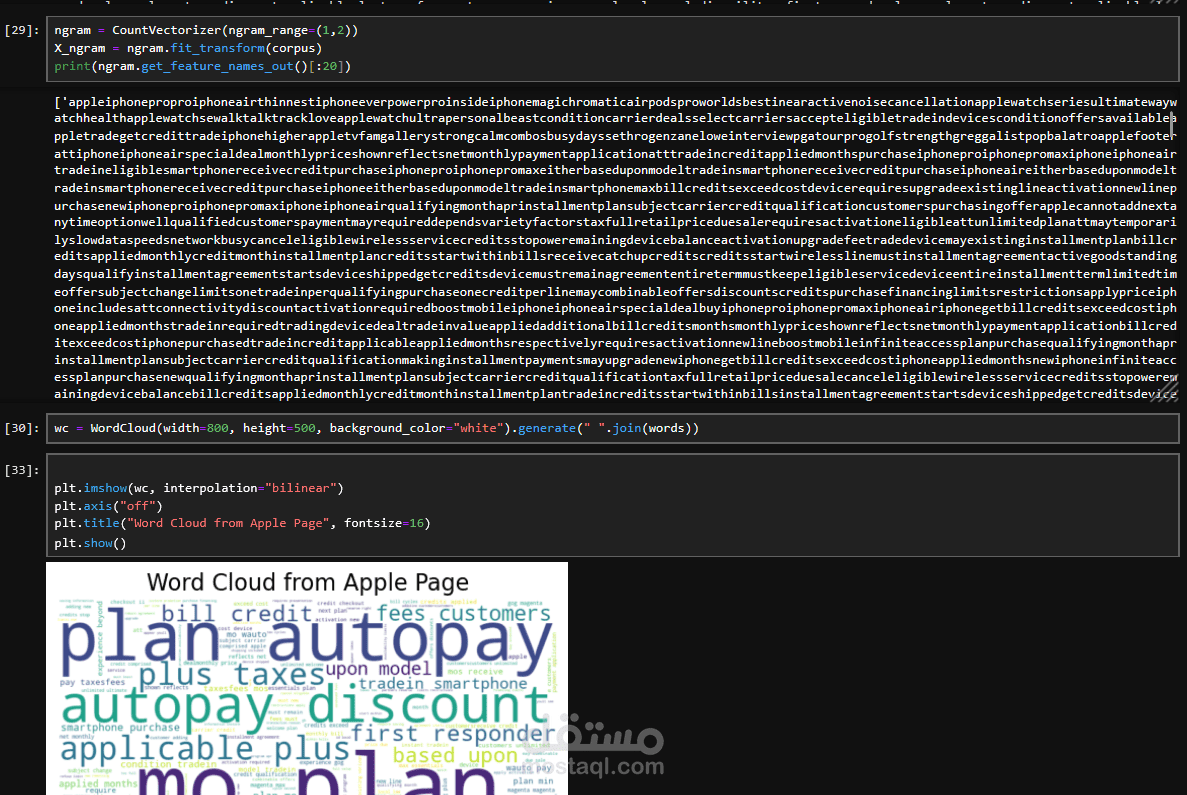Click 'applicable plus' in the word cloud
The height and width of the screenshot is (795, 1187).
205,750
